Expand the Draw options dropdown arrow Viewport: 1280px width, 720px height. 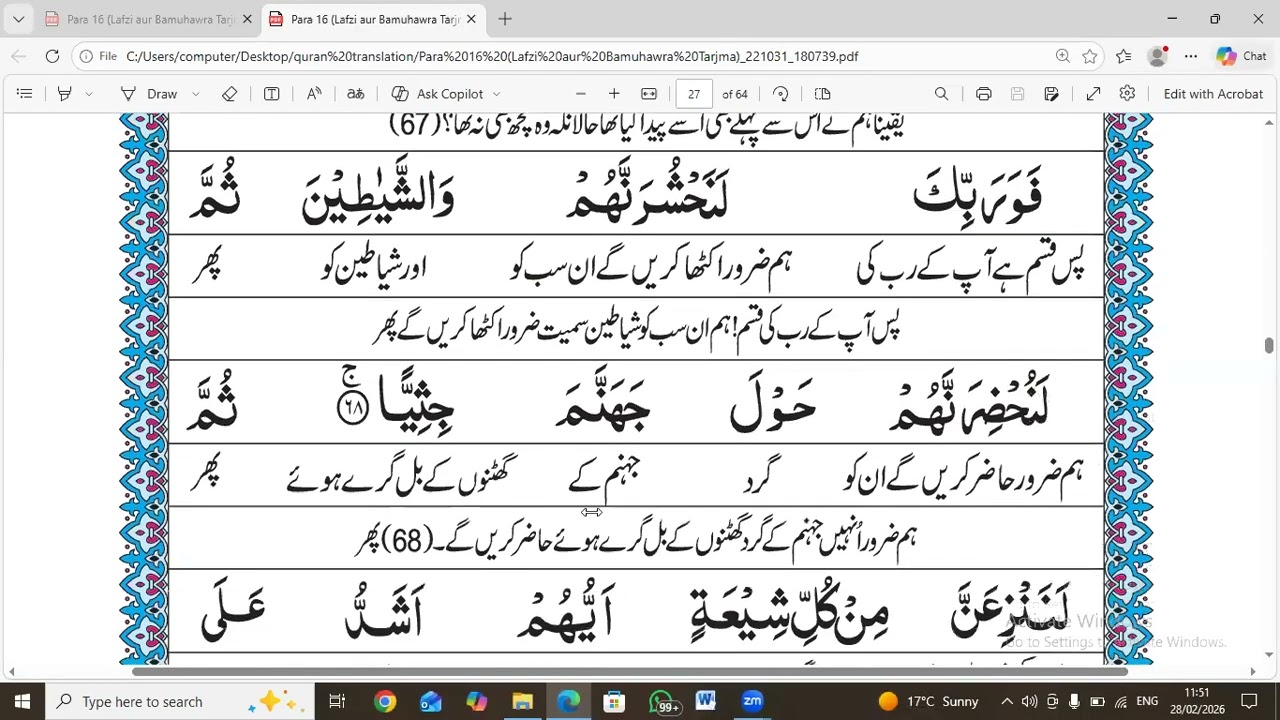pos(195,94)
